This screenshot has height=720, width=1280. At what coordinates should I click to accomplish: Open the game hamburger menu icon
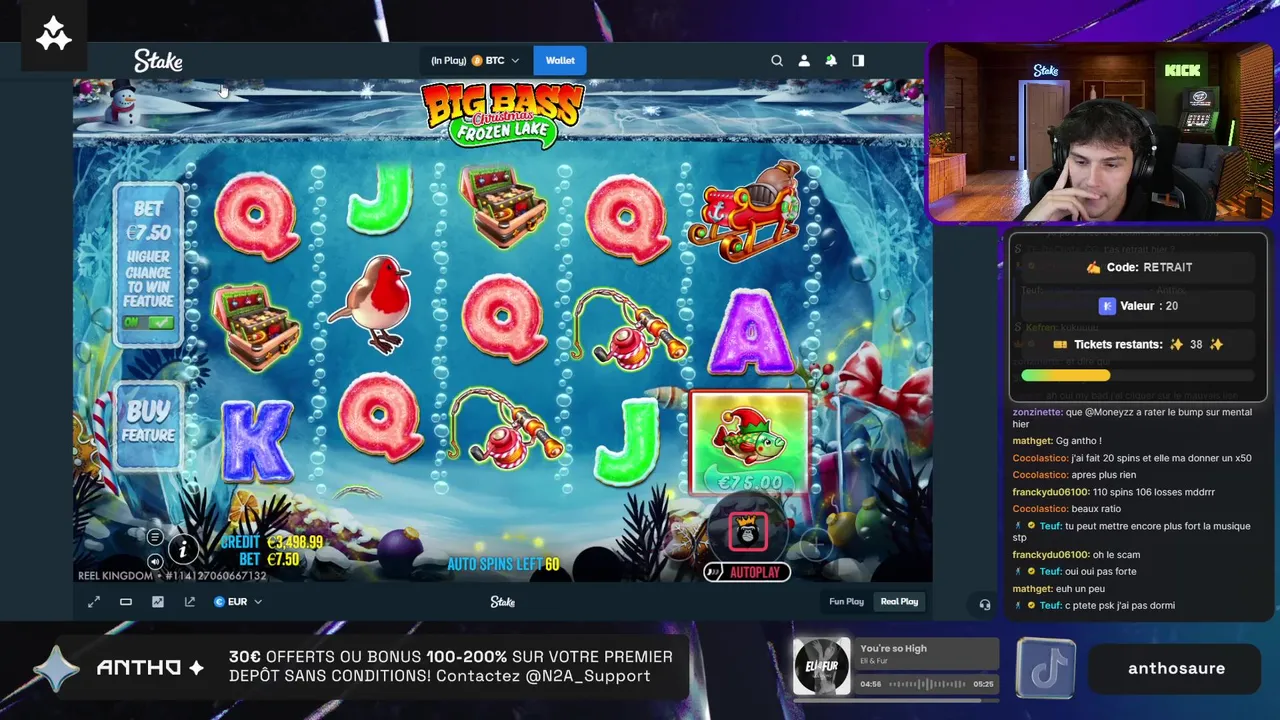point(155,537)
